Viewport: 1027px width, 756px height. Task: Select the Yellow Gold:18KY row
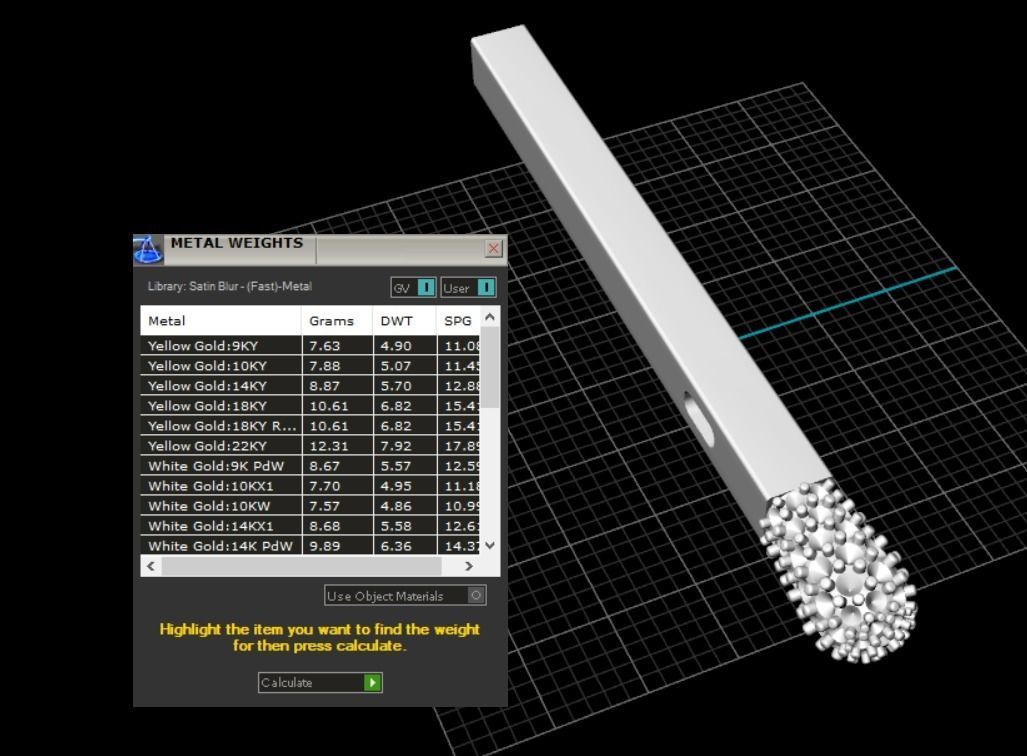tap(310, 406)
